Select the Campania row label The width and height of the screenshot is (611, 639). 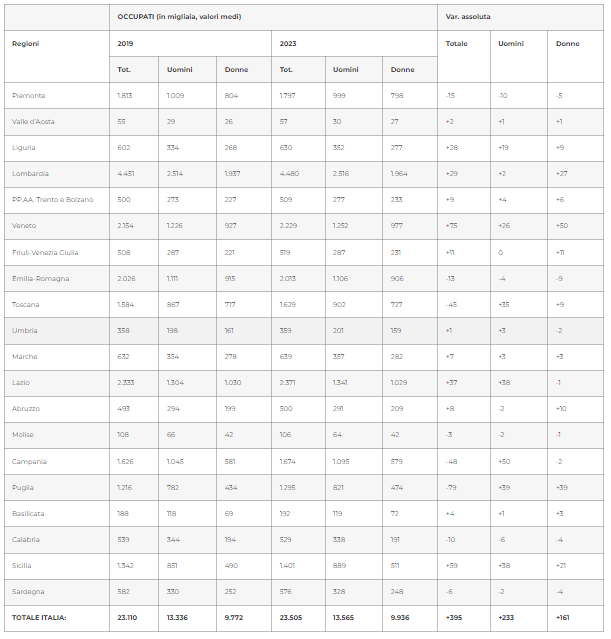click(x=31, y=462)
